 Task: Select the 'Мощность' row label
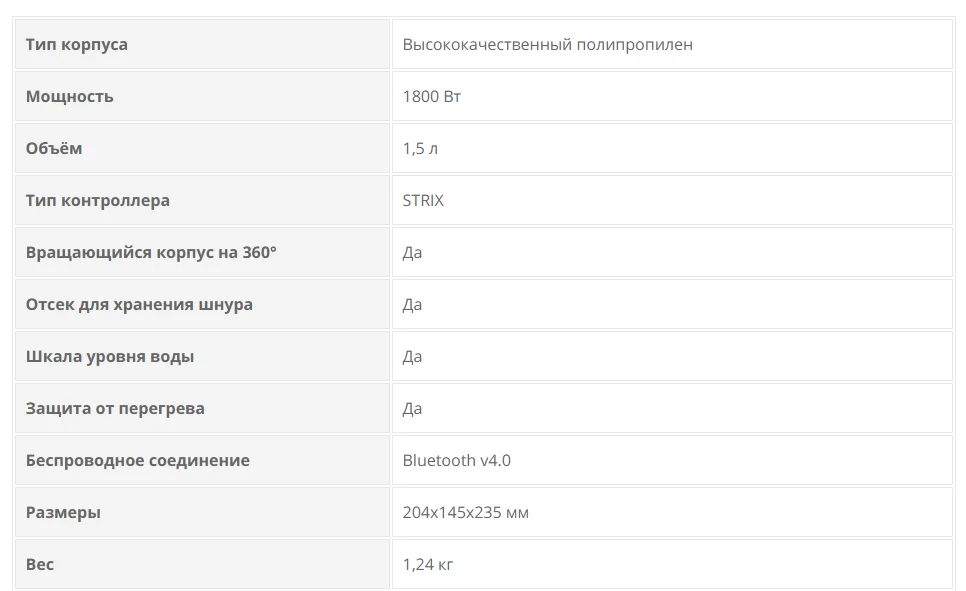[70, 96]
